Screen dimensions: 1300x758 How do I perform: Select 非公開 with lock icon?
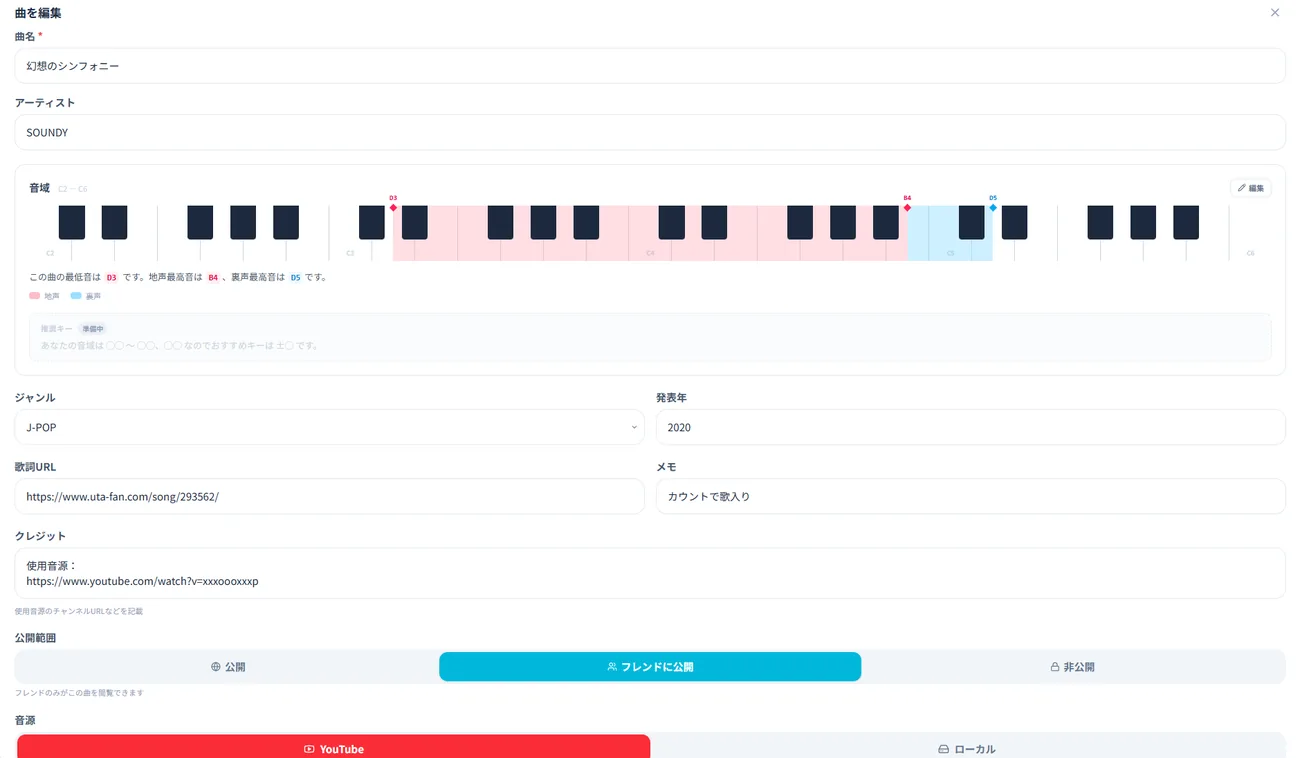[1072, 667]
